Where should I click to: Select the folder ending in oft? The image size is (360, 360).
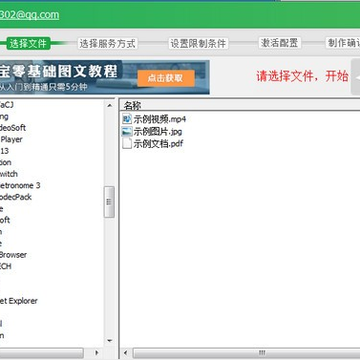[5, 220]
